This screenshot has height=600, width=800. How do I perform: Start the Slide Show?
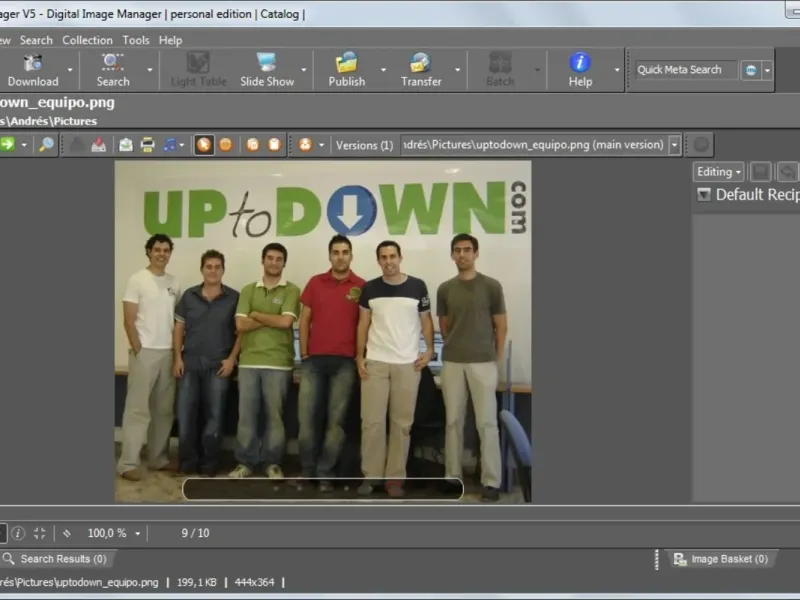[x=267, y=70]
